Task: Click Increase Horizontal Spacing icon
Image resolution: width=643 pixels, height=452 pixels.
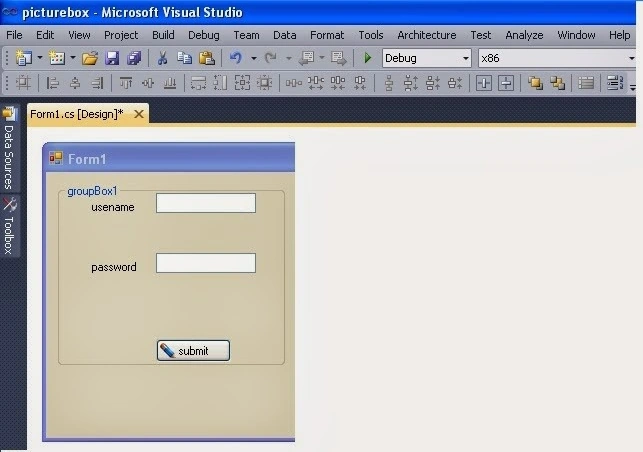Action: 316,83
